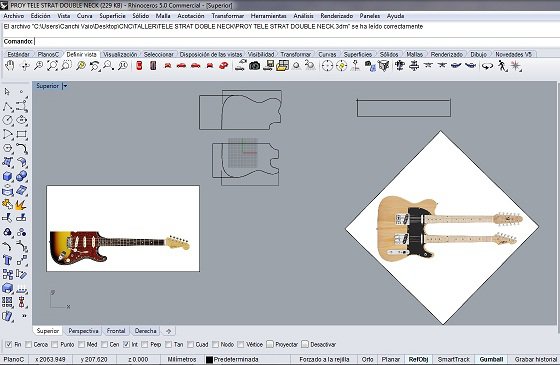Click the walking person walkabout icon
Screen dimensions: 560x365
click(502, 65)
